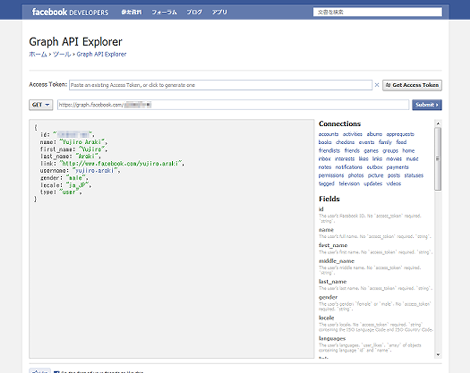The height and width of the screenshot is (373, 470).
Task: Select the albums connection
Action: point(374,134)
